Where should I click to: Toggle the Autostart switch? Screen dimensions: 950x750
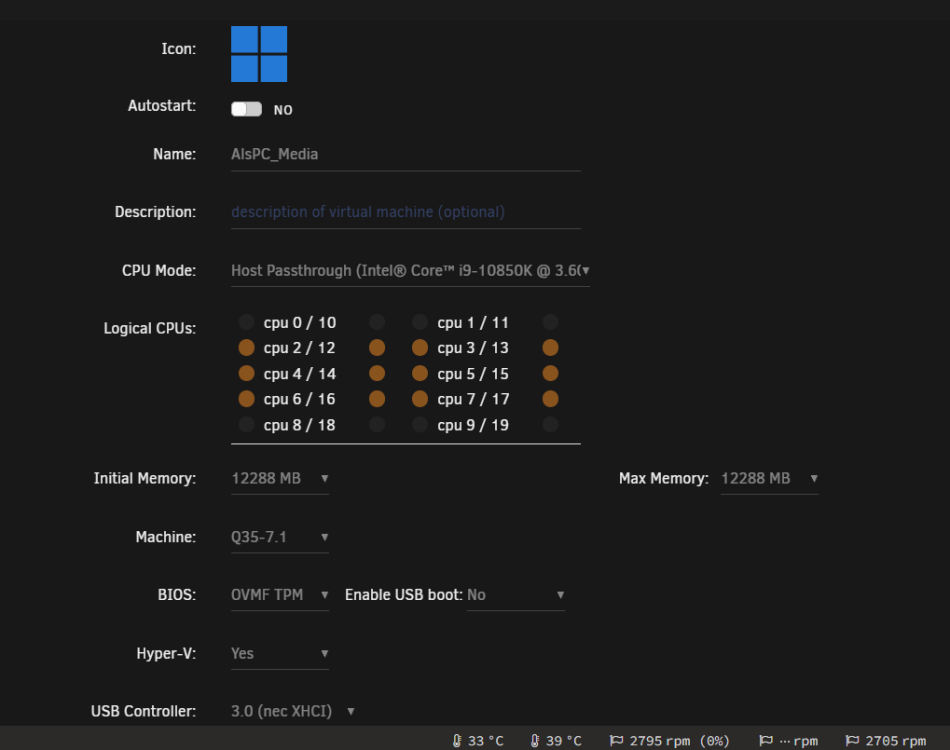[247, 109]
